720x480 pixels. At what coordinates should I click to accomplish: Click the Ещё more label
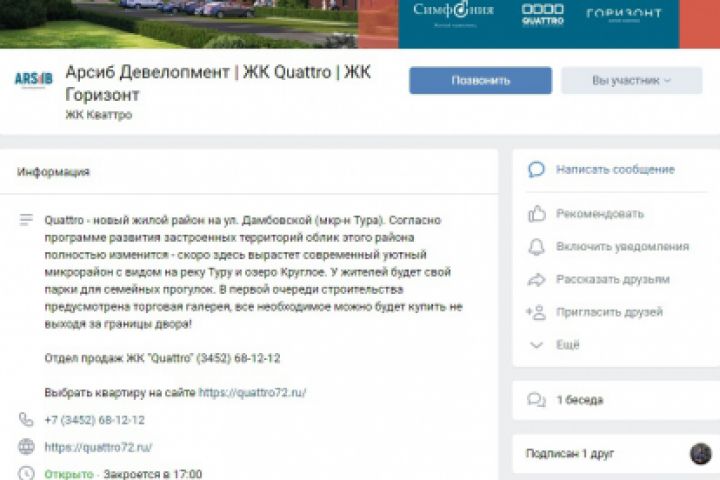pos(568,345)
